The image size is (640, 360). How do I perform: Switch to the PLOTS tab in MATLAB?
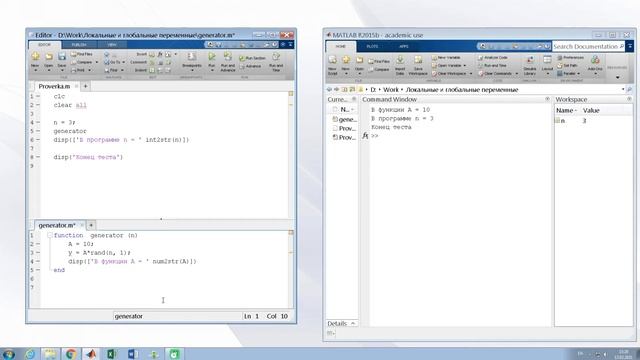click(372, 46)
